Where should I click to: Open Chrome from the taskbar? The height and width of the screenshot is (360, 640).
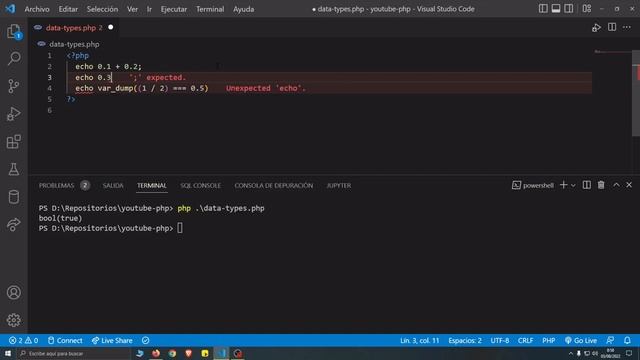(172, 353)
